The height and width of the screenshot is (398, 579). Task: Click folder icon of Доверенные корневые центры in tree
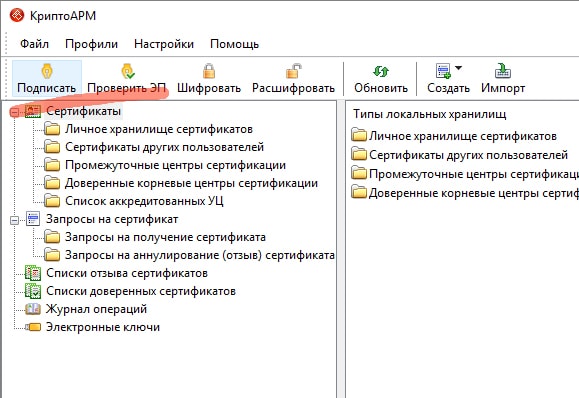coord(52,183)
